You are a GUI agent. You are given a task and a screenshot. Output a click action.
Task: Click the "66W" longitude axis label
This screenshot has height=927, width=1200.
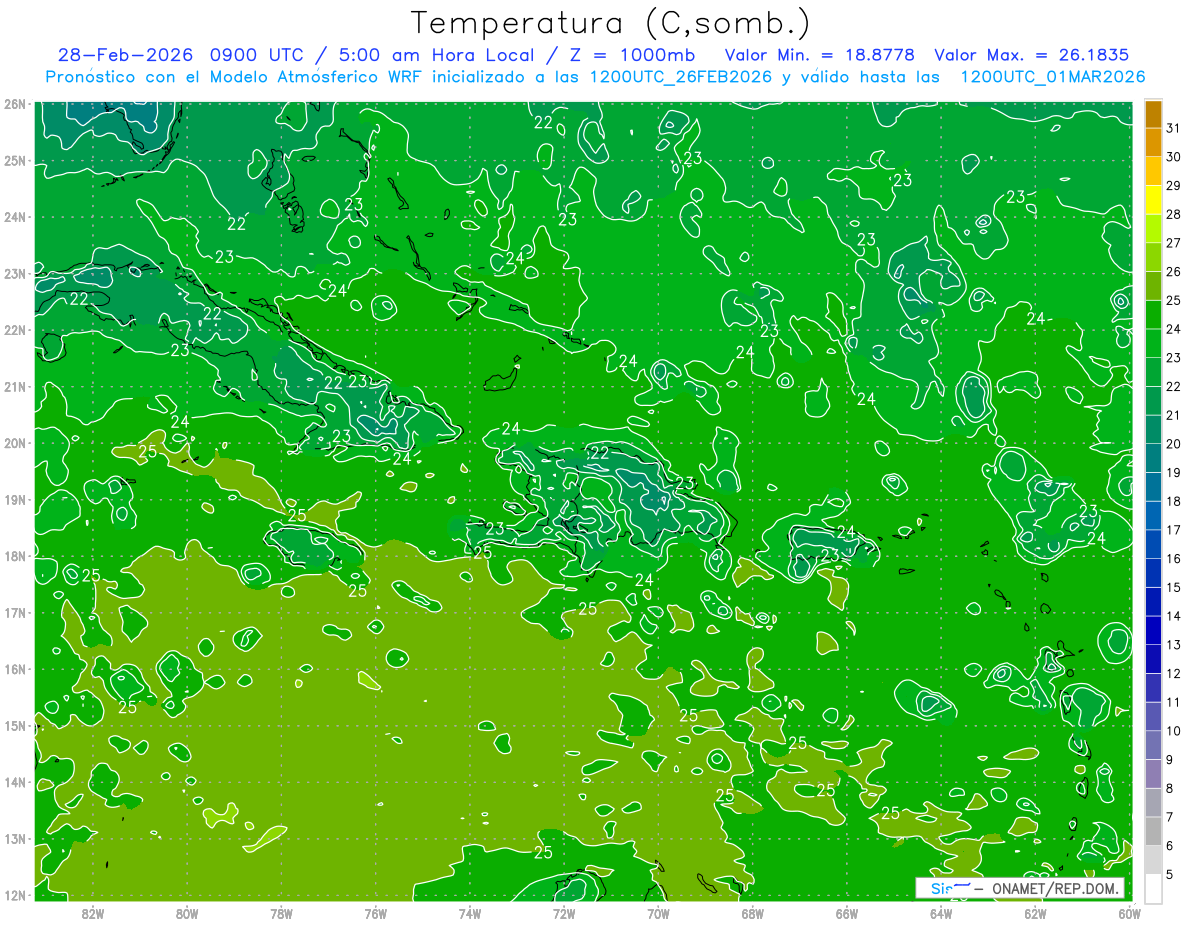pos(847,913)
